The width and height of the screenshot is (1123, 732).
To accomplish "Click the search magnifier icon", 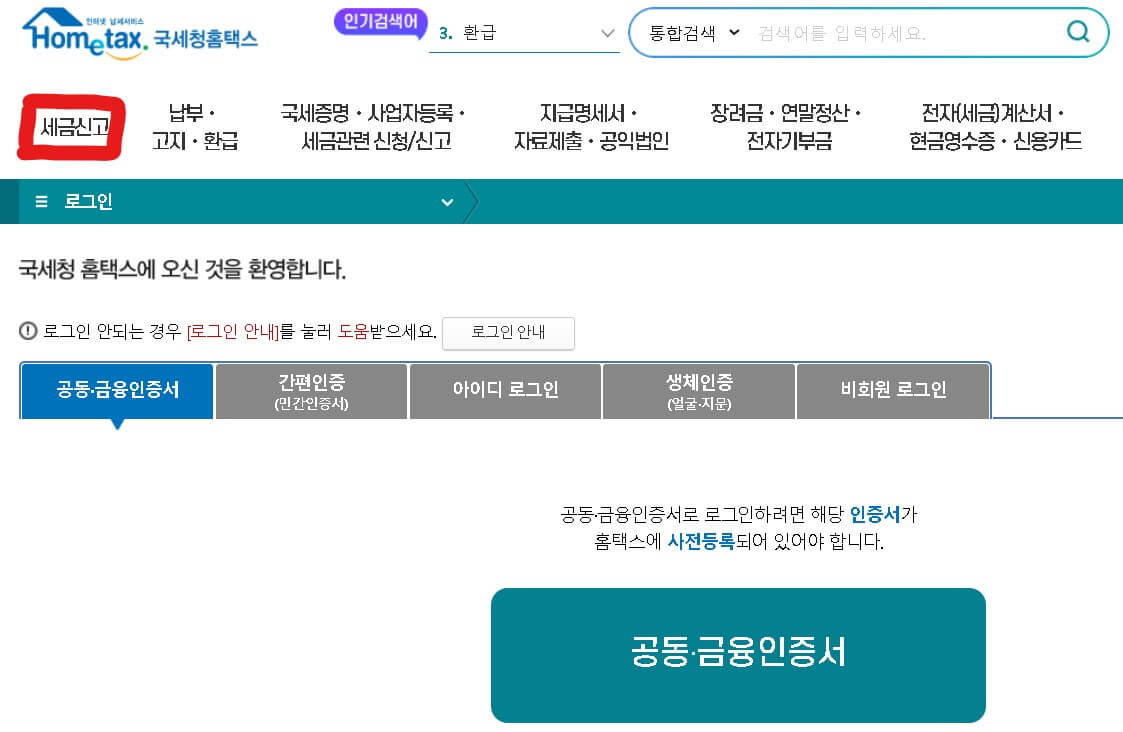I will point(1078,32).
